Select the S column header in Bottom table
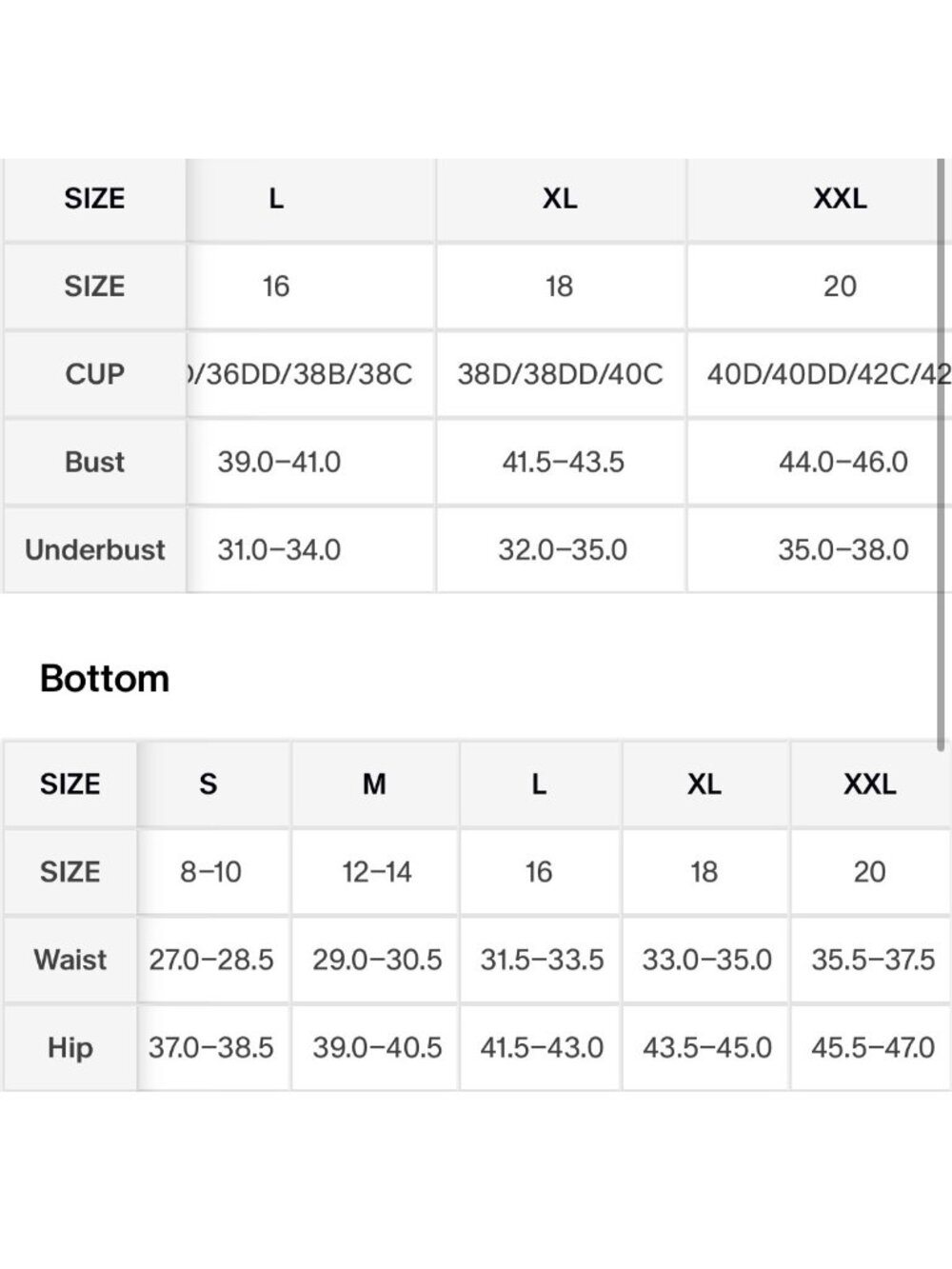This screenshot has width=952, height=1269. coord(208,784)
